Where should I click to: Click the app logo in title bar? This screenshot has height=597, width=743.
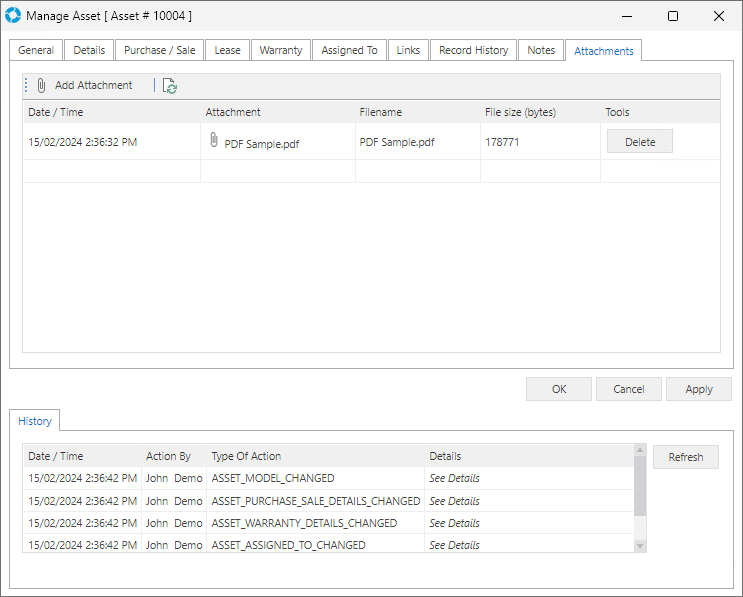[x=13, y=16]
